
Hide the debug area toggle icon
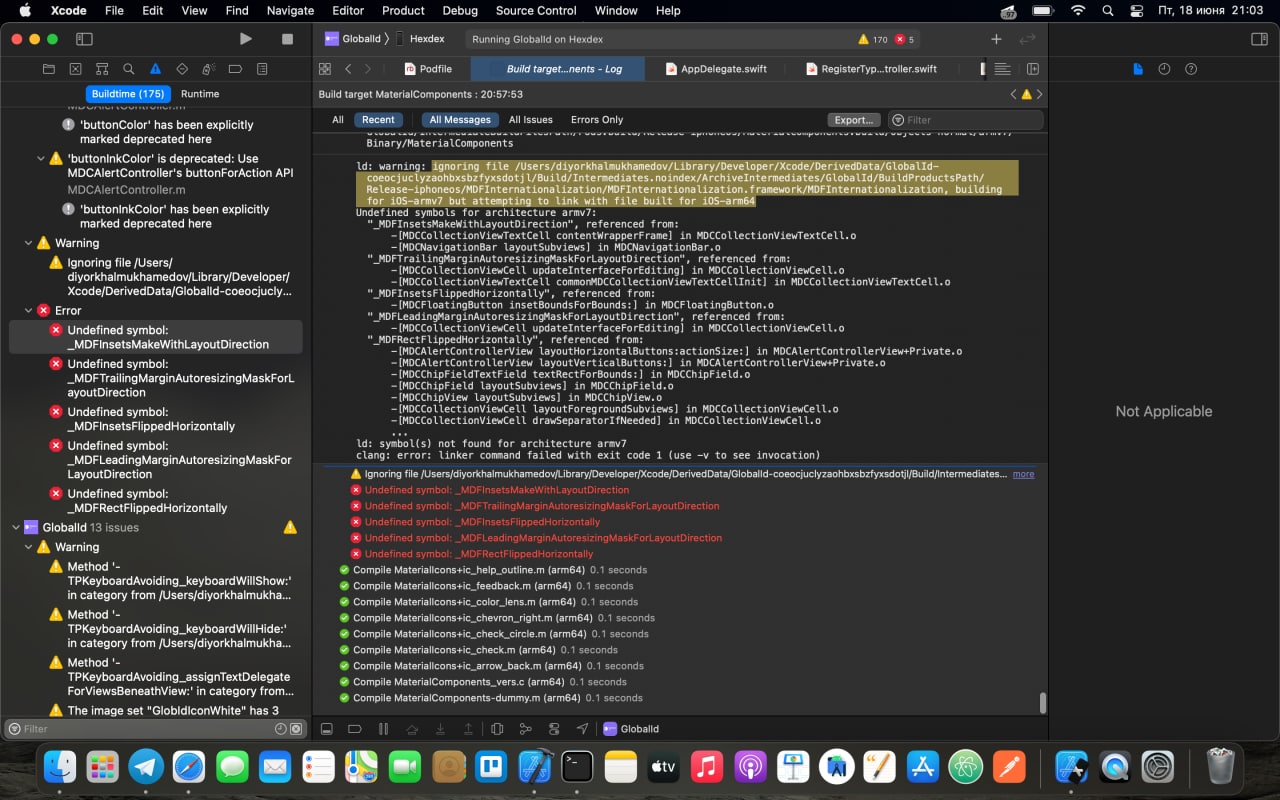[x=325, y=729]
